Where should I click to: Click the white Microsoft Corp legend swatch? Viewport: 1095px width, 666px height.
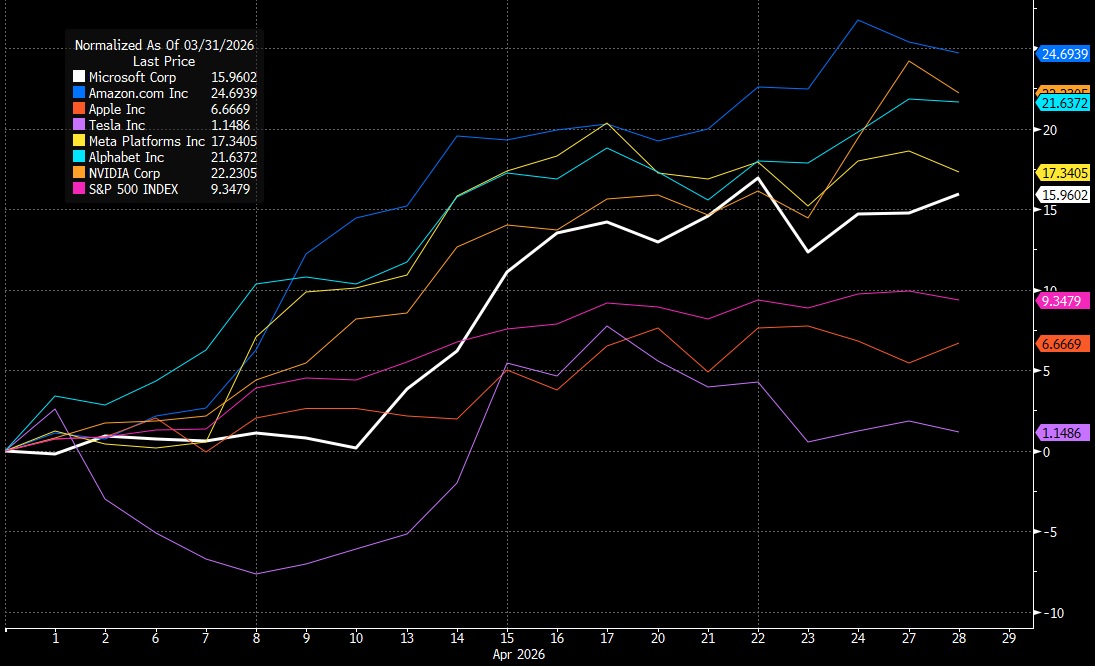(x=79, y=77)
